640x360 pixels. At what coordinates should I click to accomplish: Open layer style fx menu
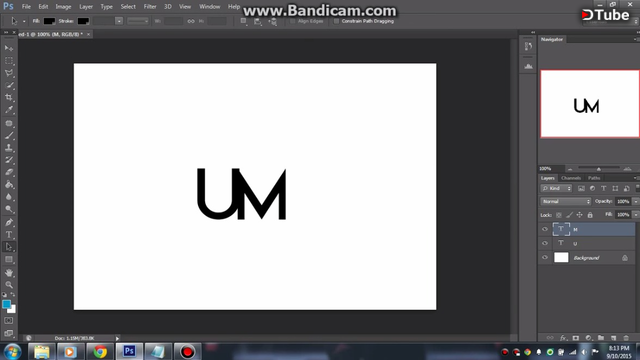click(563, 338)
